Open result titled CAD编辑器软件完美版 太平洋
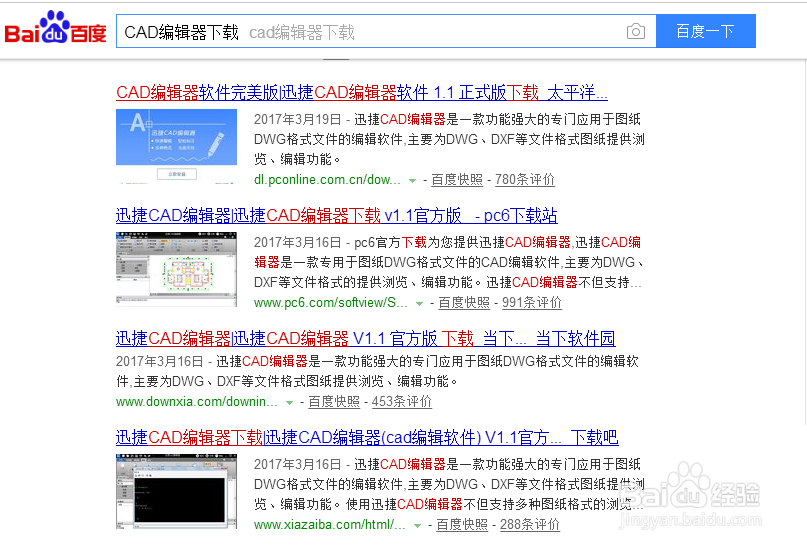Viewport: 807px width, 548px height. point(362,93)
